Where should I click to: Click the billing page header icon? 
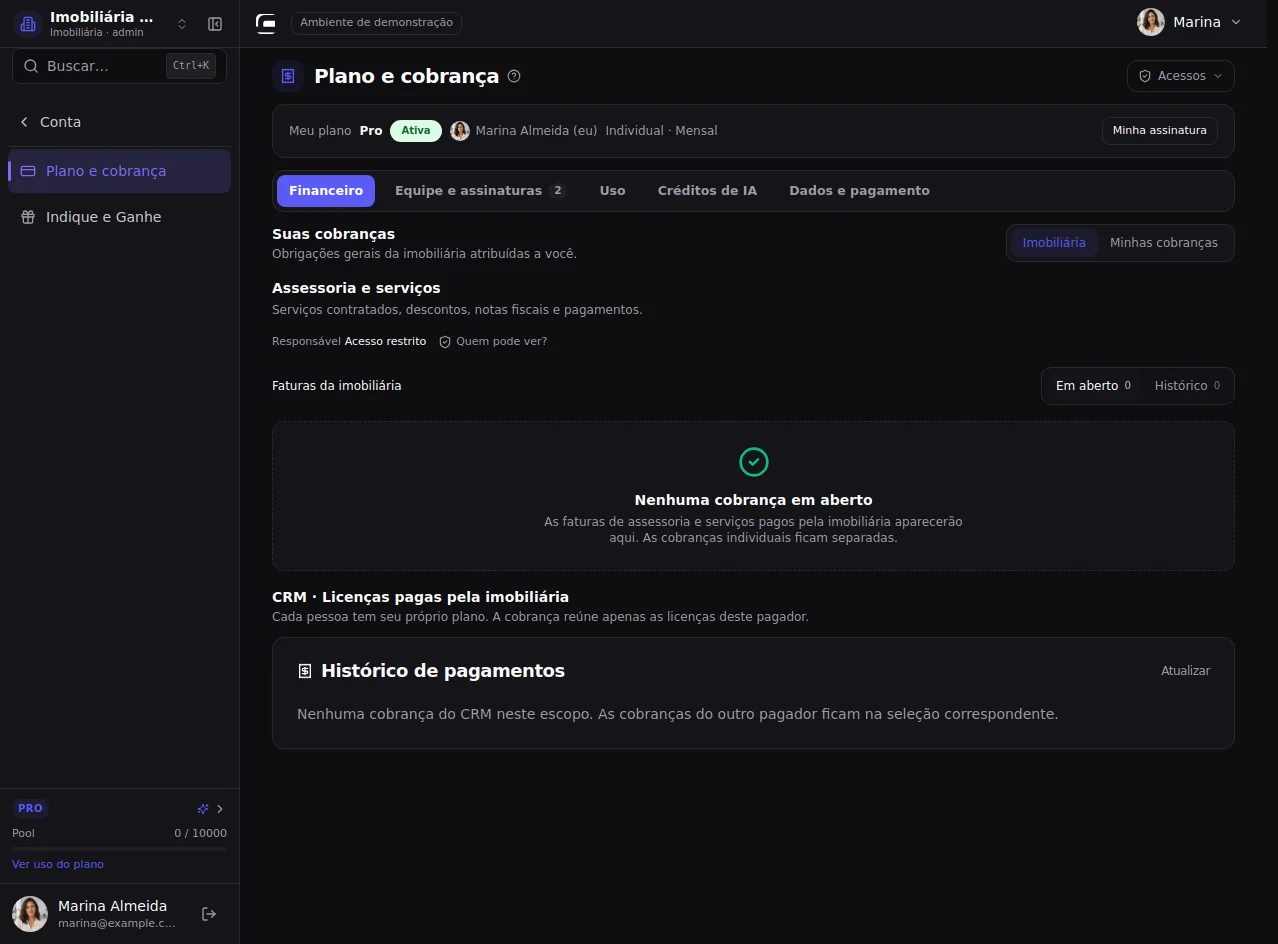288,76
